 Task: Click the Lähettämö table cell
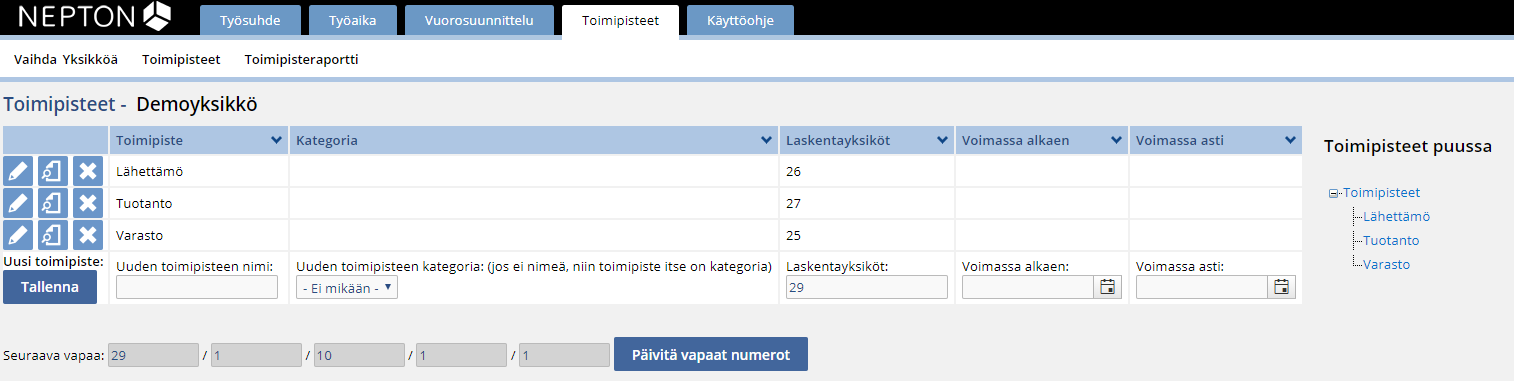(199, 171)
